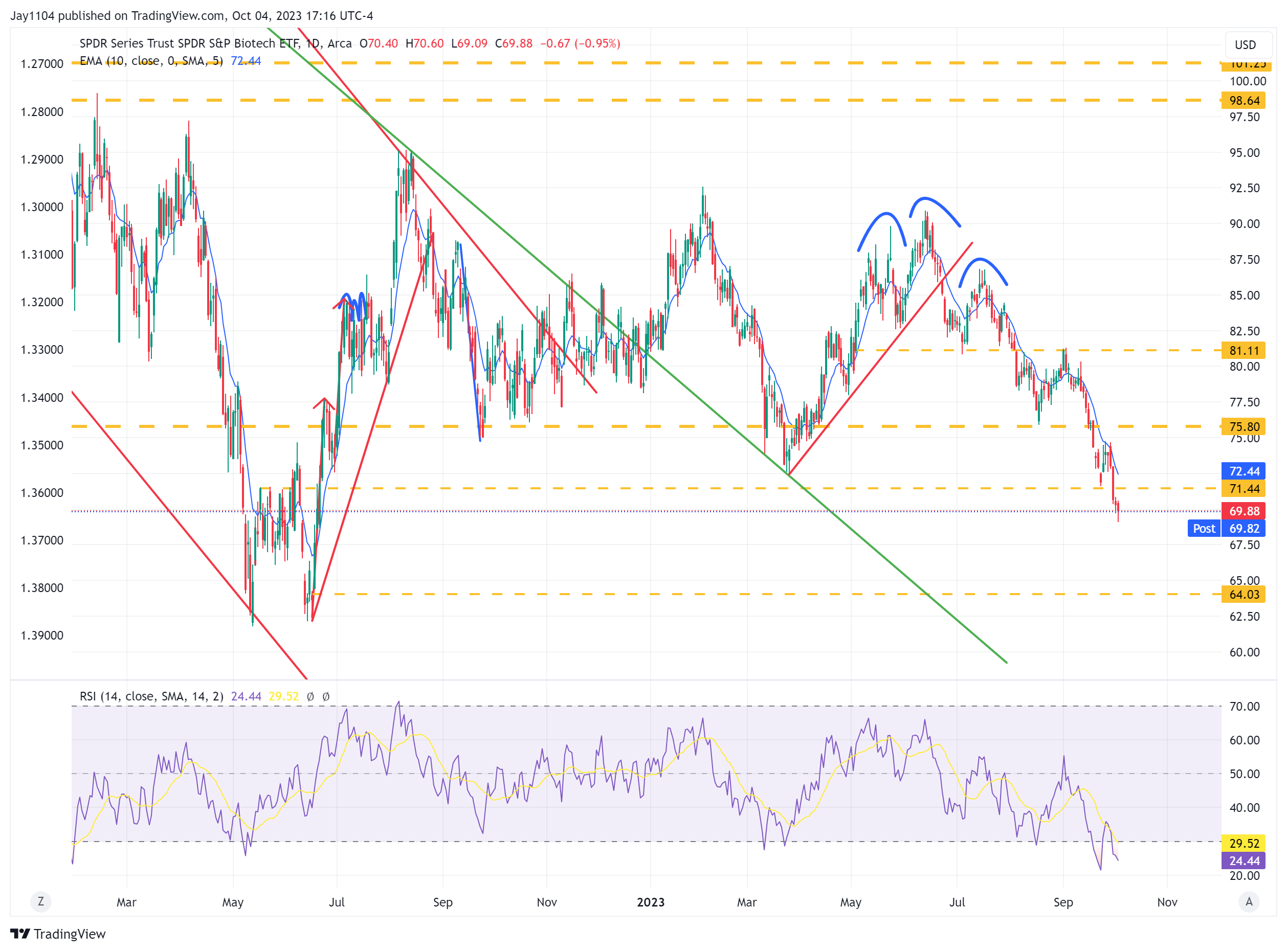Screen dimensions: 1287x952
Task: Click the 1.33000 left axis value
Action: (x=42, y=350)
